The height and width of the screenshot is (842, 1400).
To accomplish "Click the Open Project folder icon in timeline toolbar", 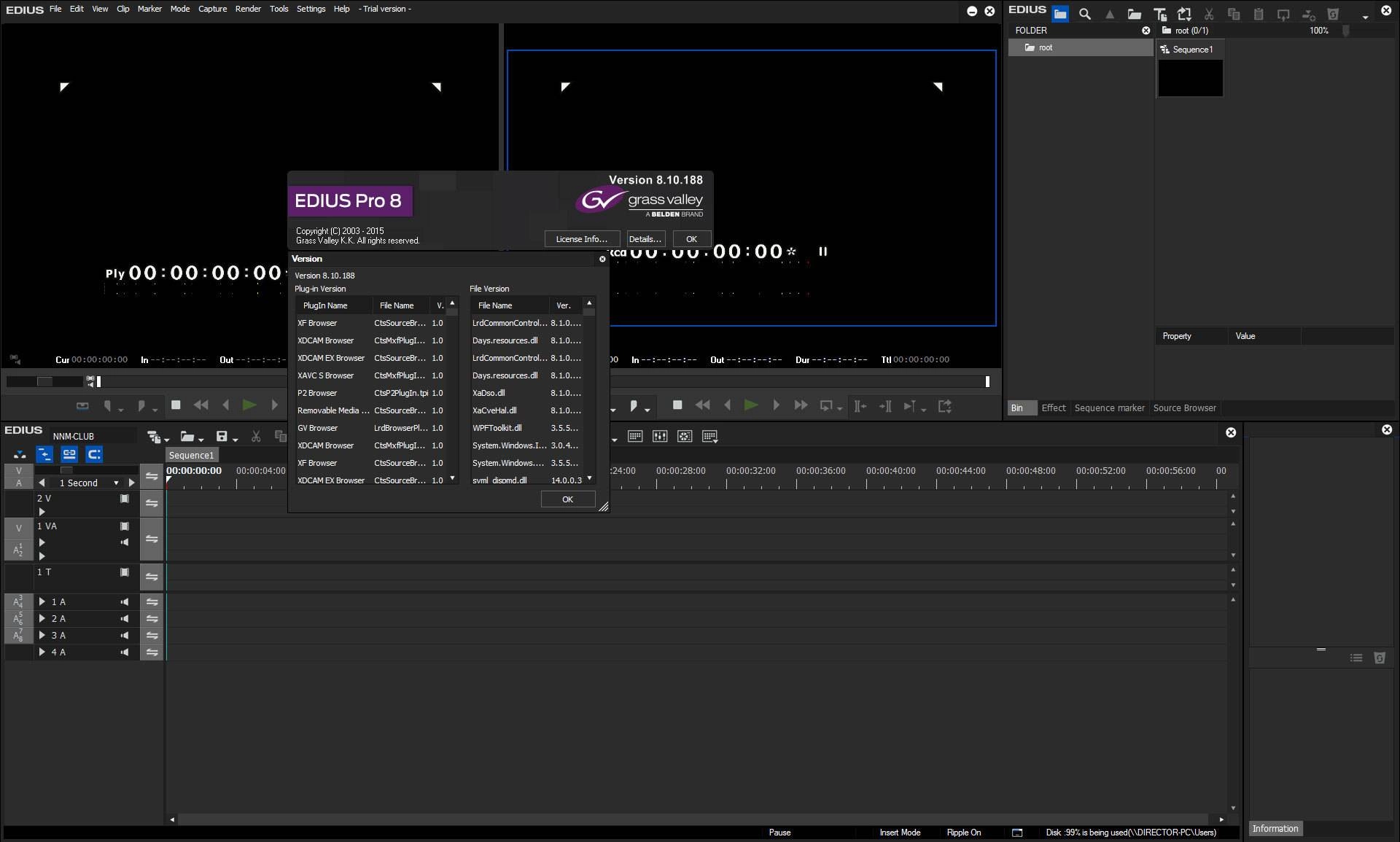I will (187, 436).
